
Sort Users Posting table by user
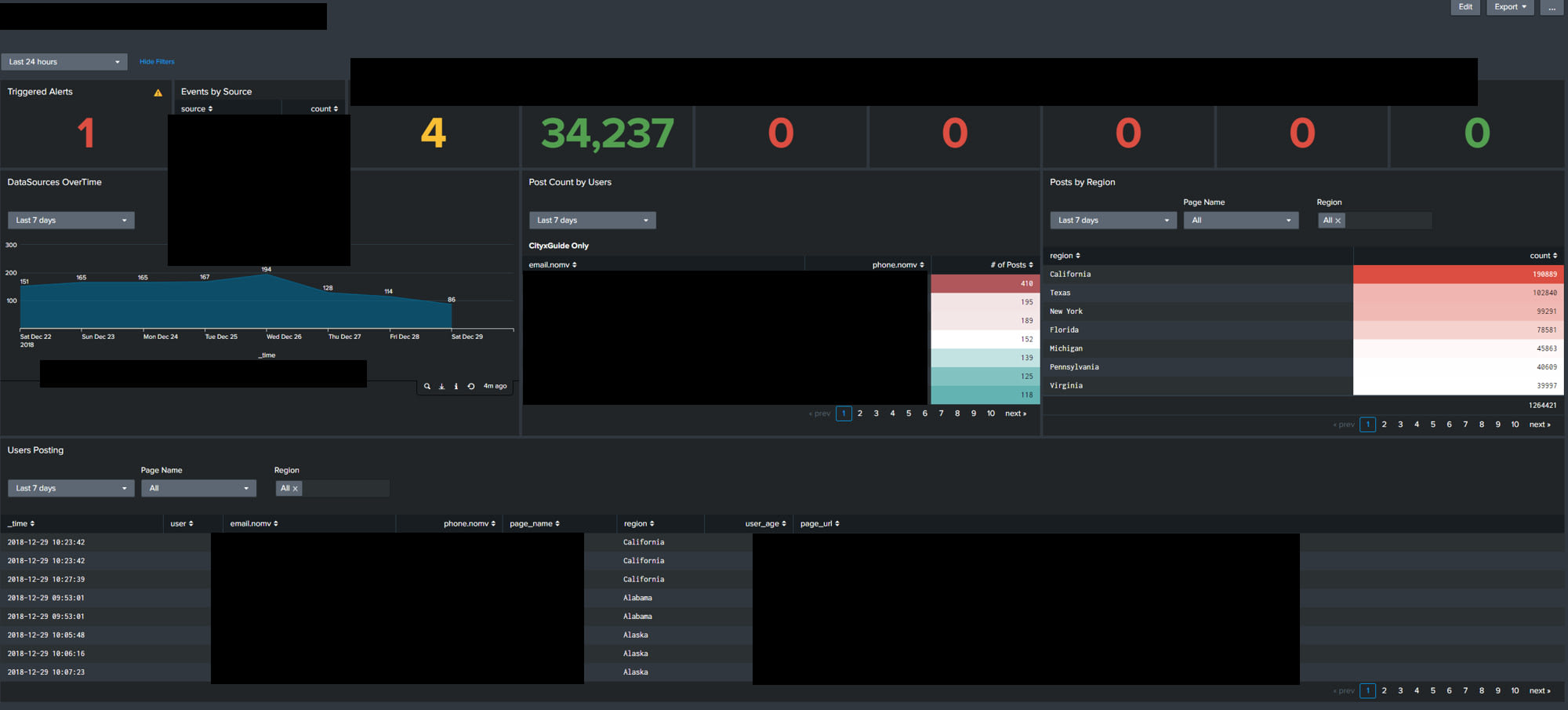(182, 524)
